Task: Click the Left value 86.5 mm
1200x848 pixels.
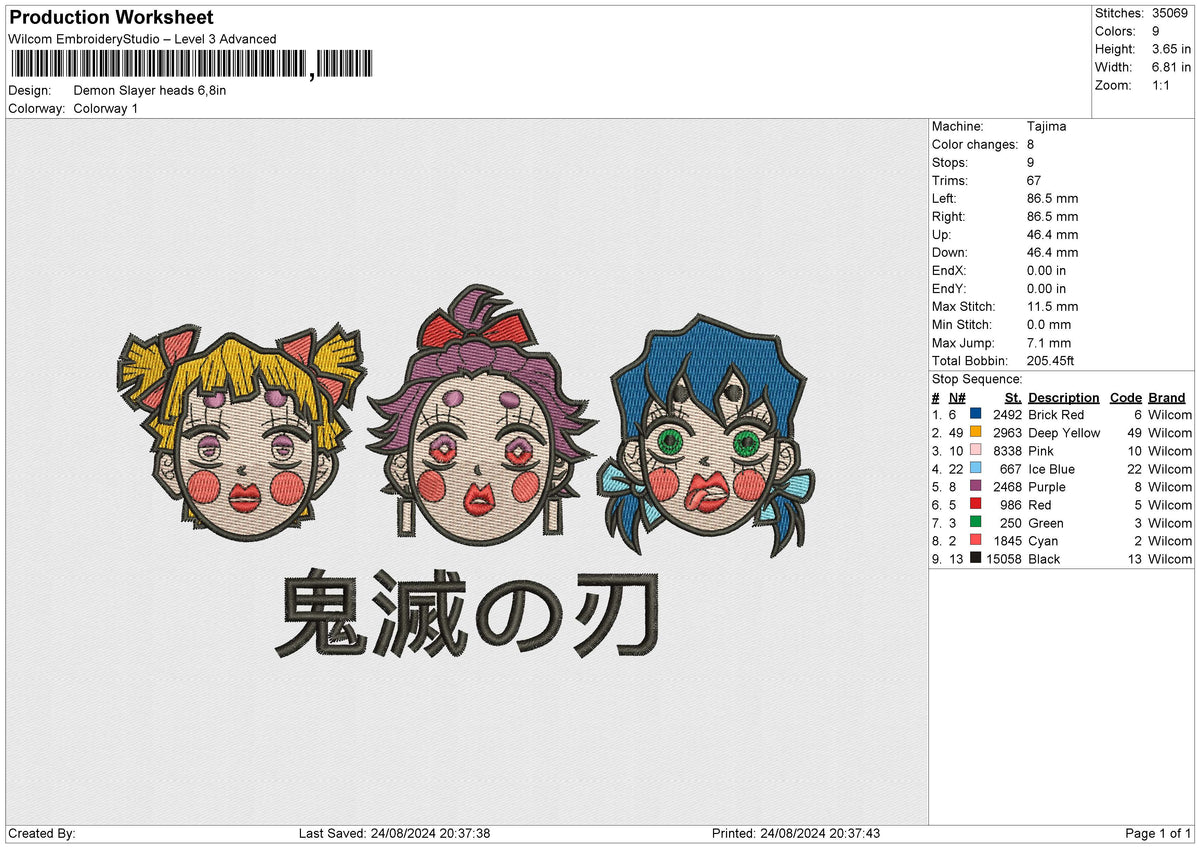Action: pos(1052,199)
